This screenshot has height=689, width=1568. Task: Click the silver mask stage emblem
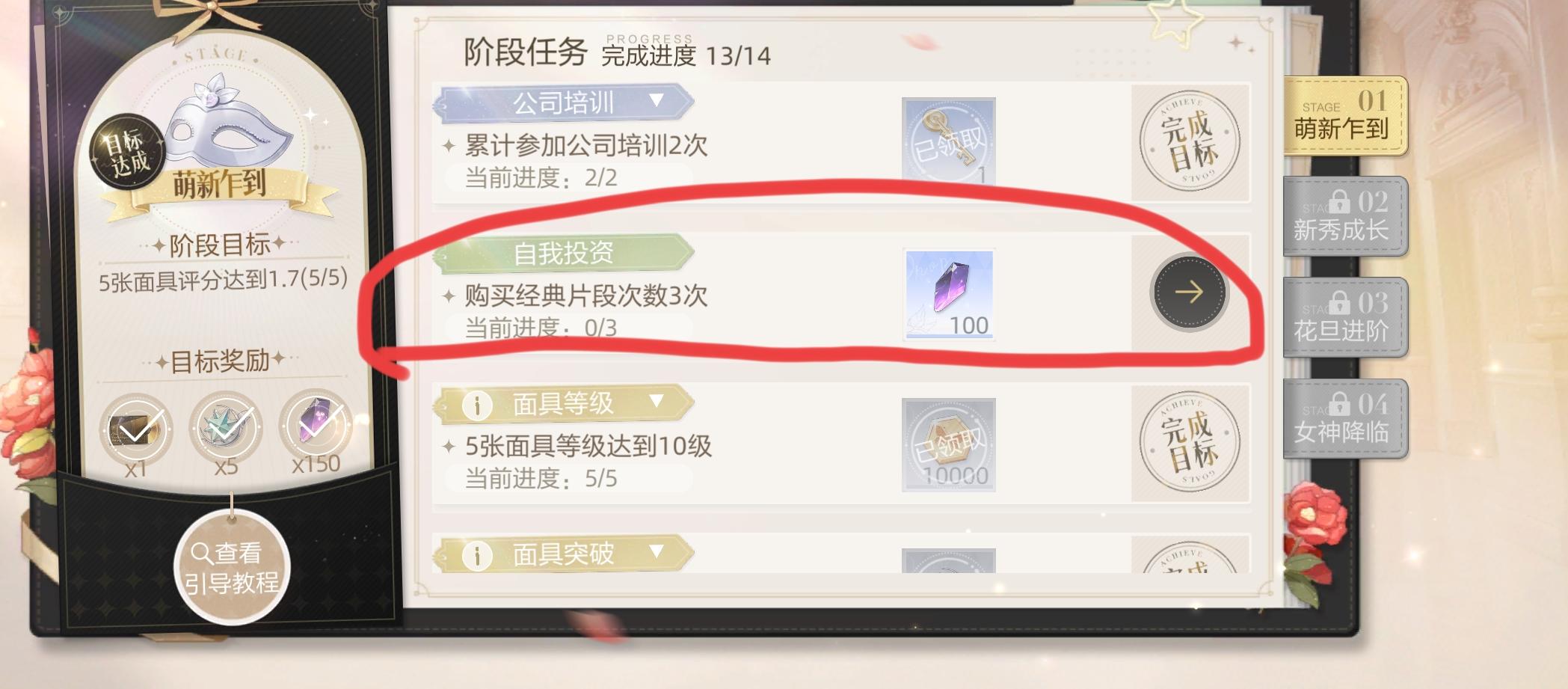[x=227, y=125]
